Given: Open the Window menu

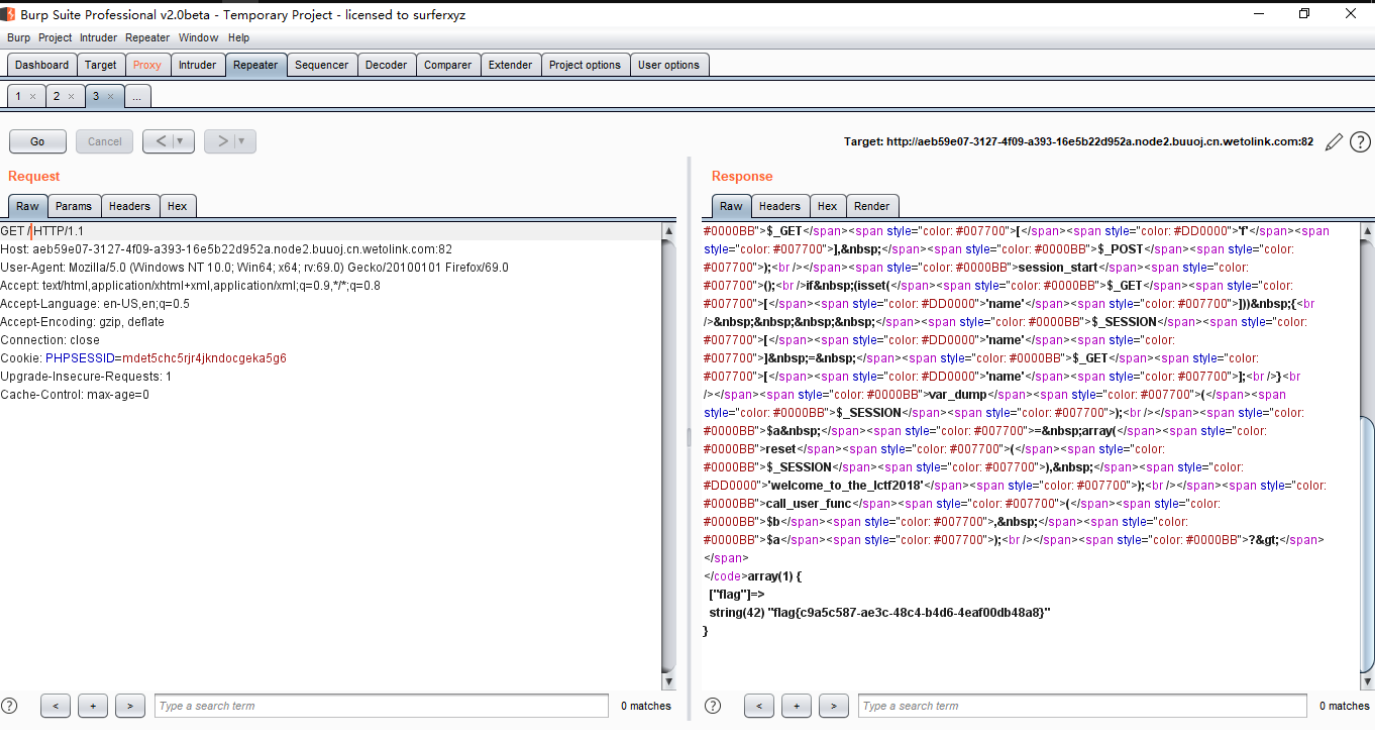Looking at the screenshot, I should (198, 38).
